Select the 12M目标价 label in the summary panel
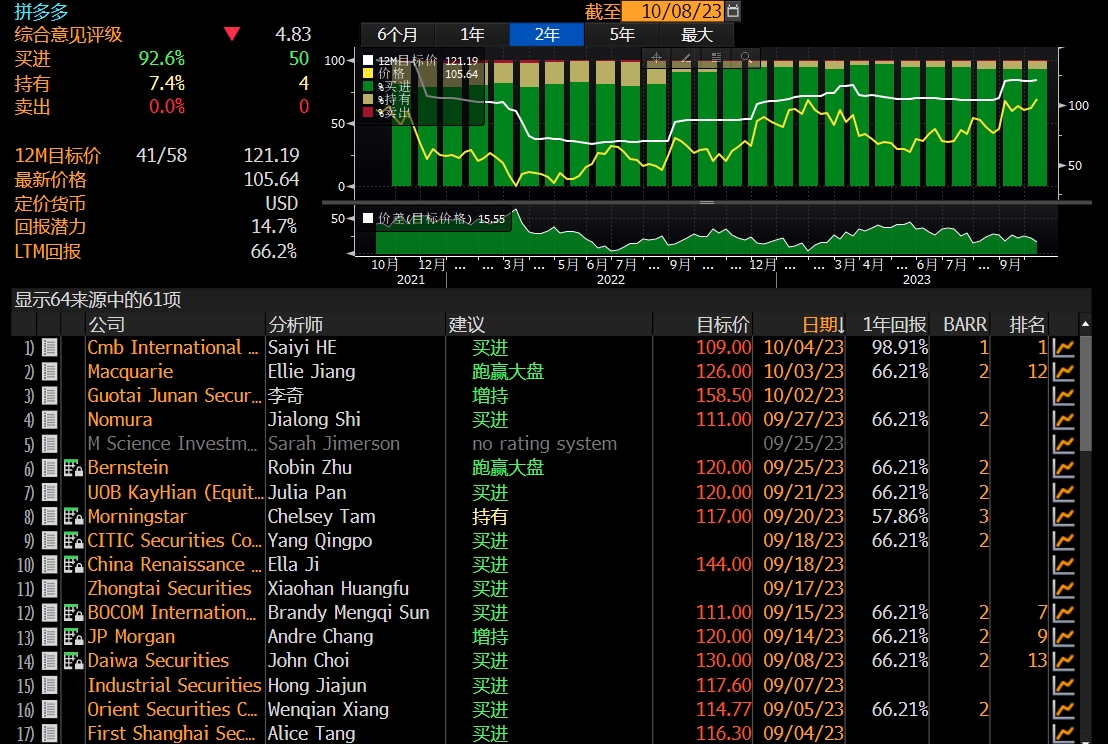 (58, 155)
